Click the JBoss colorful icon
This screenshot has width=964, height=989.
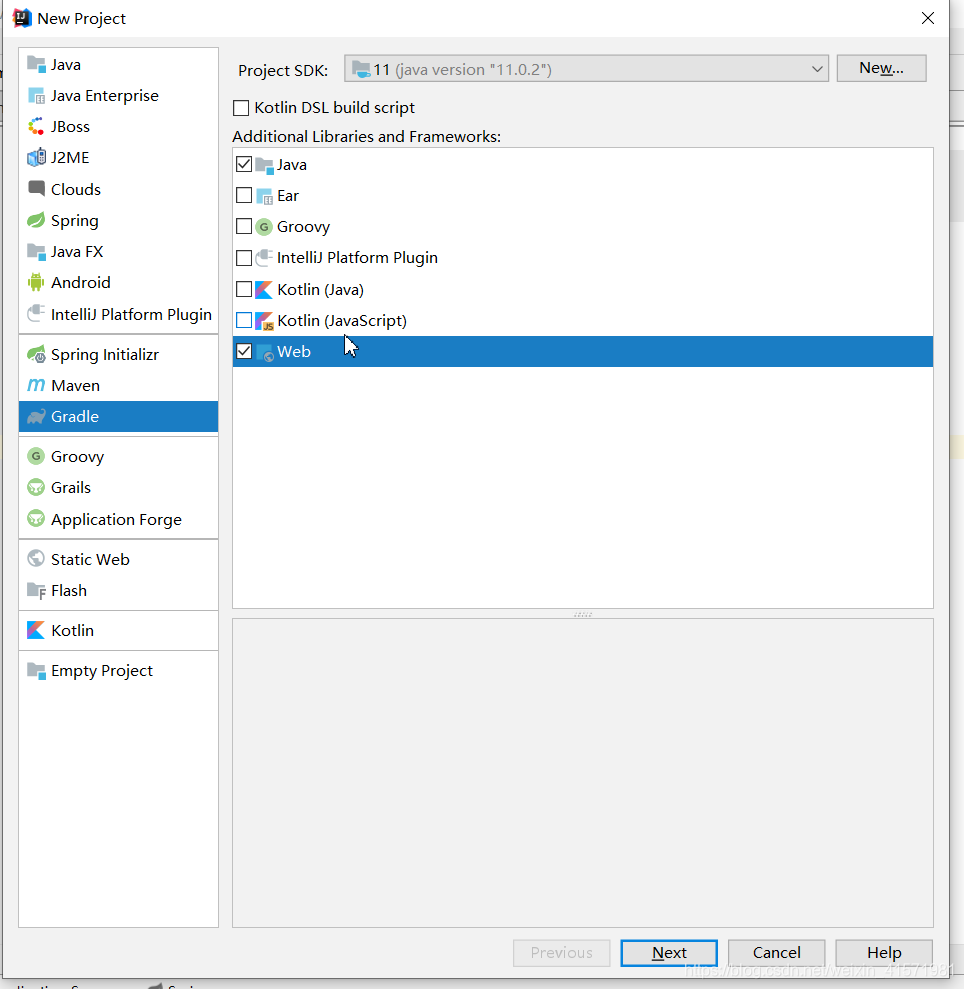pos(37,127)
